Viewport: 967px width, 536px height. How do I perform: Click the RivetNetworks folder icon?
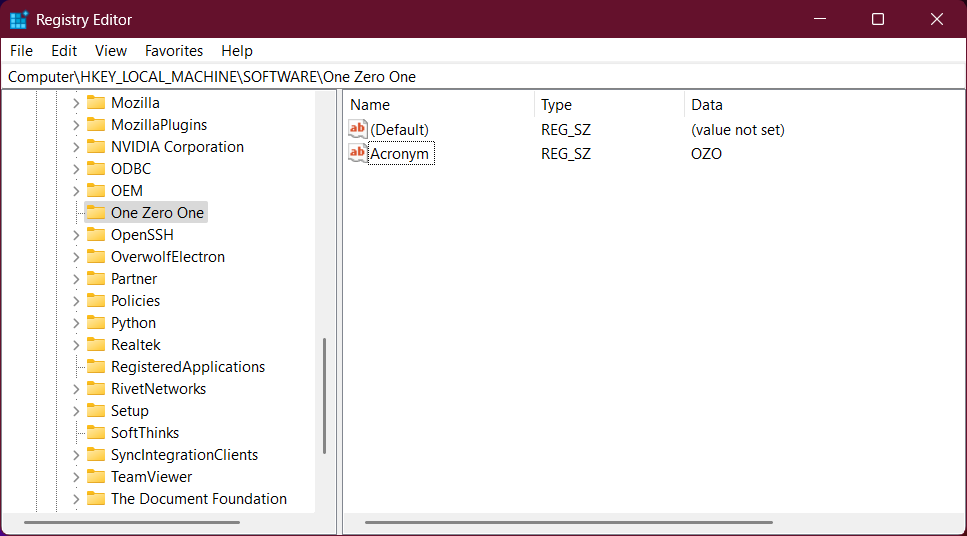pos(96,389)
